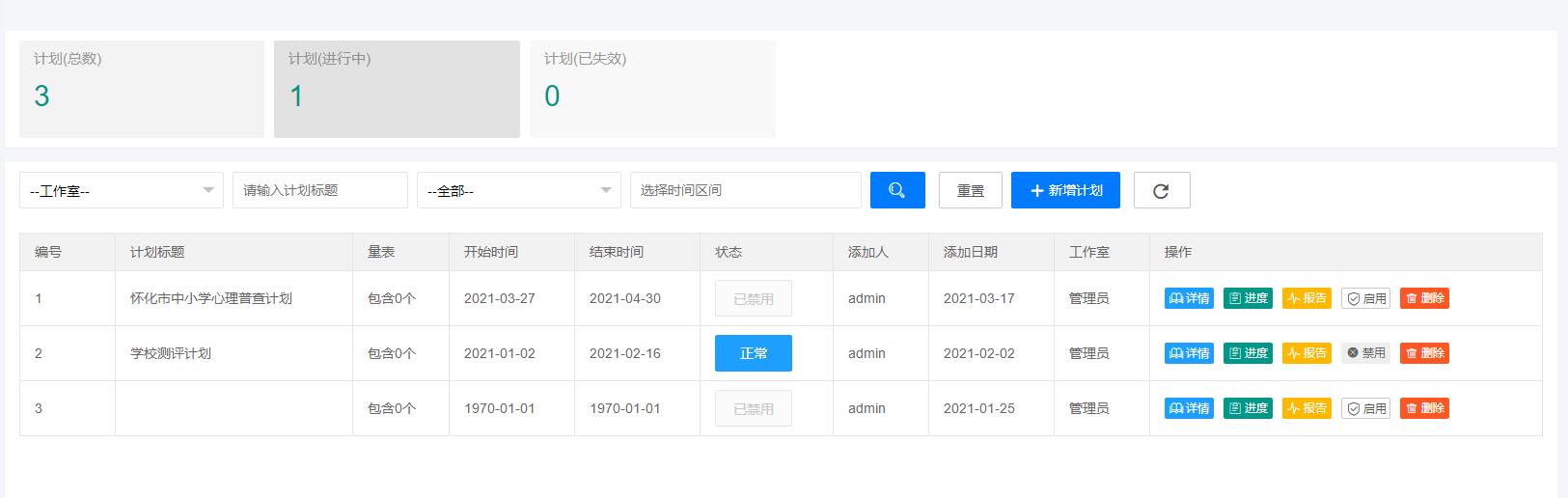The height and width of the screenshot is (498, 1568).
Task: Open 详情 for plan number 3
Action: tap(1189, 408)
